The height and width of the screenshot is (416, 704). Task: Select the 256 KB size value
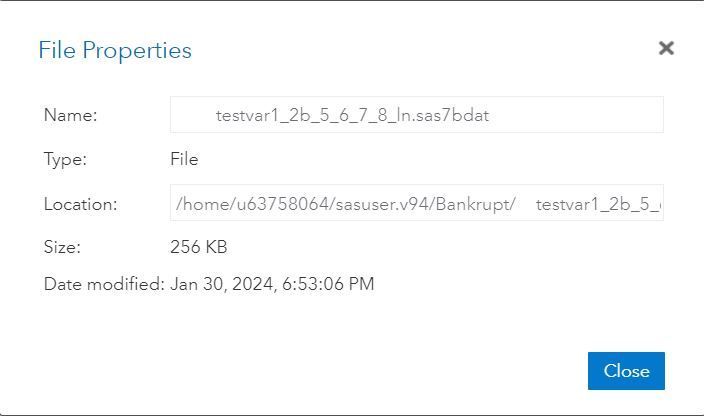(199, 247)
